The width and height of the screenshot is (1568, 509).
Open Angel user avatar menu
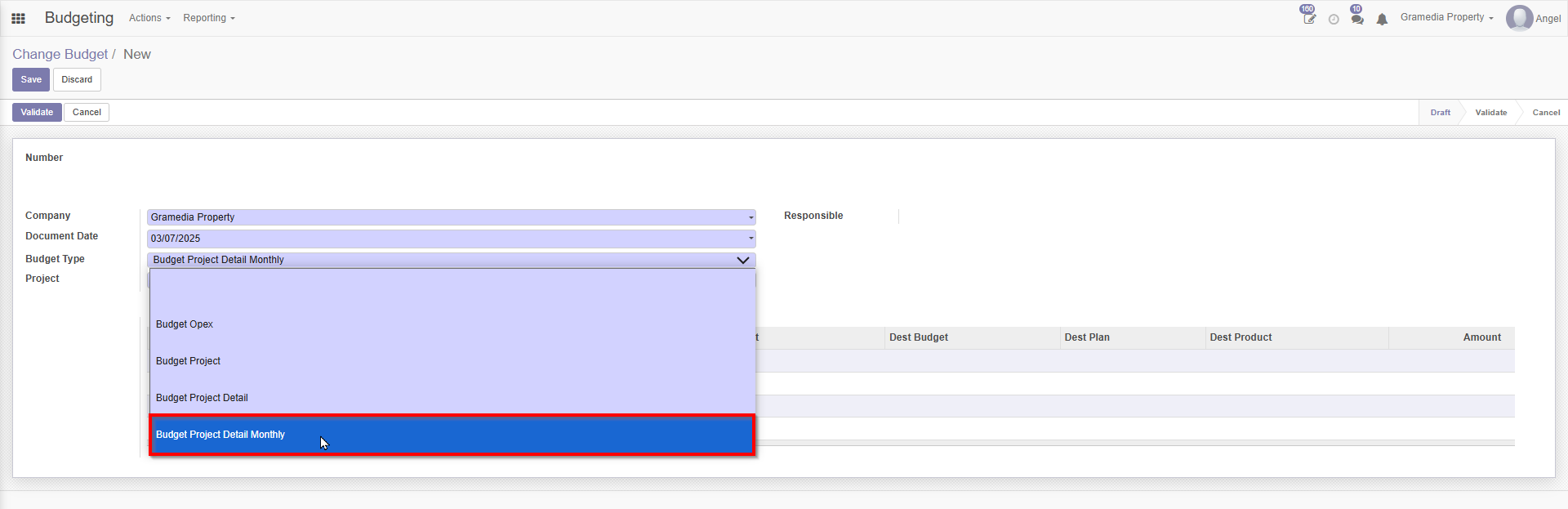click(1533, 18)
